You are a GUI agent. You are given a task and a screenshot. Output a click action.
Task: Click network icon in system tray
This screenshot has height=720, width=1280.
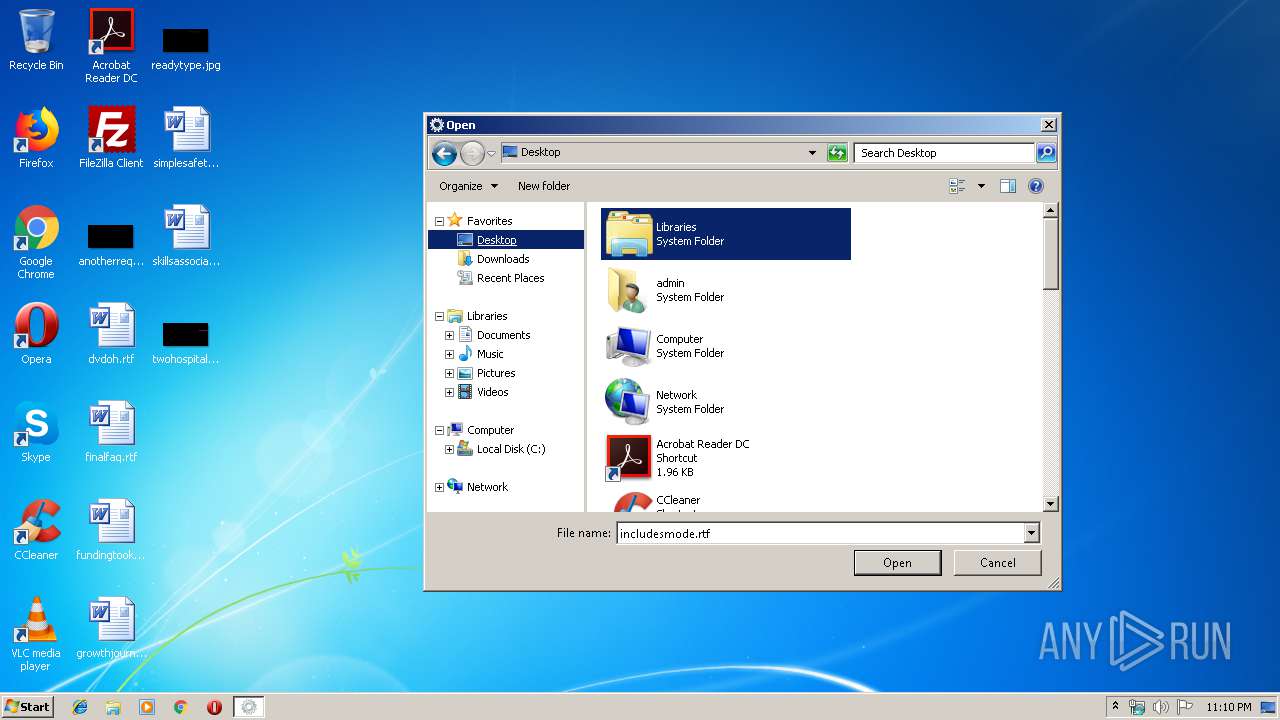click(1137, 707)
